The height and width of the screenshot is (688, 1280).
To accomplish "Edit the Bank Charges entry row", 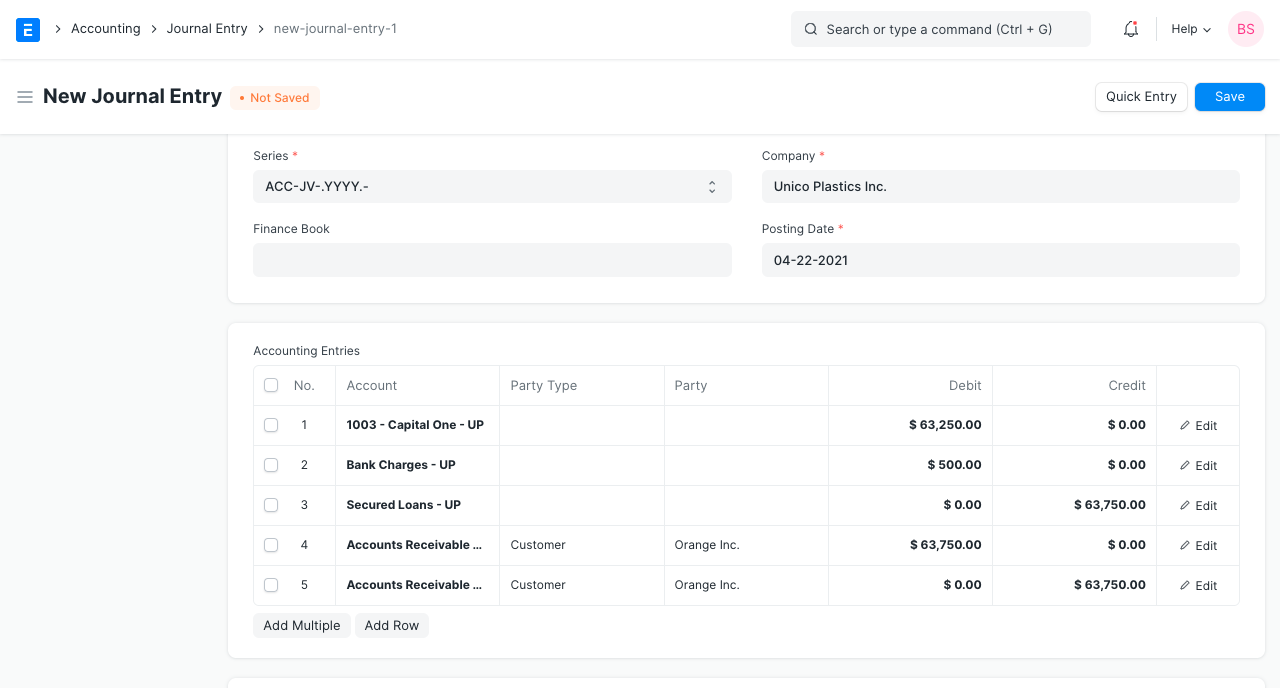I will click(1198, 465).
